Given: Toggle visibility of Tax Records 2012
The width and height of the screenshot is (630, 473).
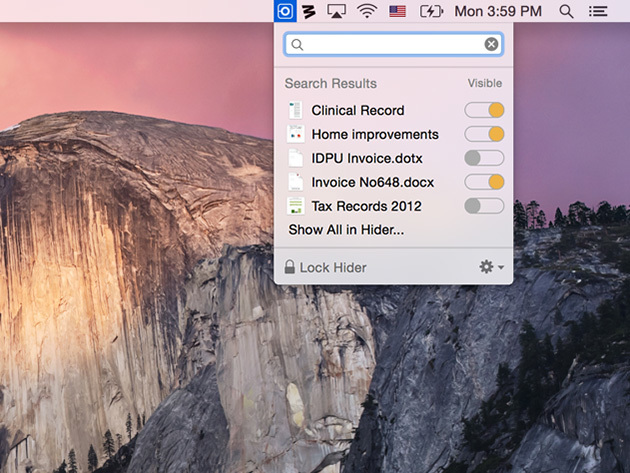Looking at the screenshot, I should (x=484, y=206).
